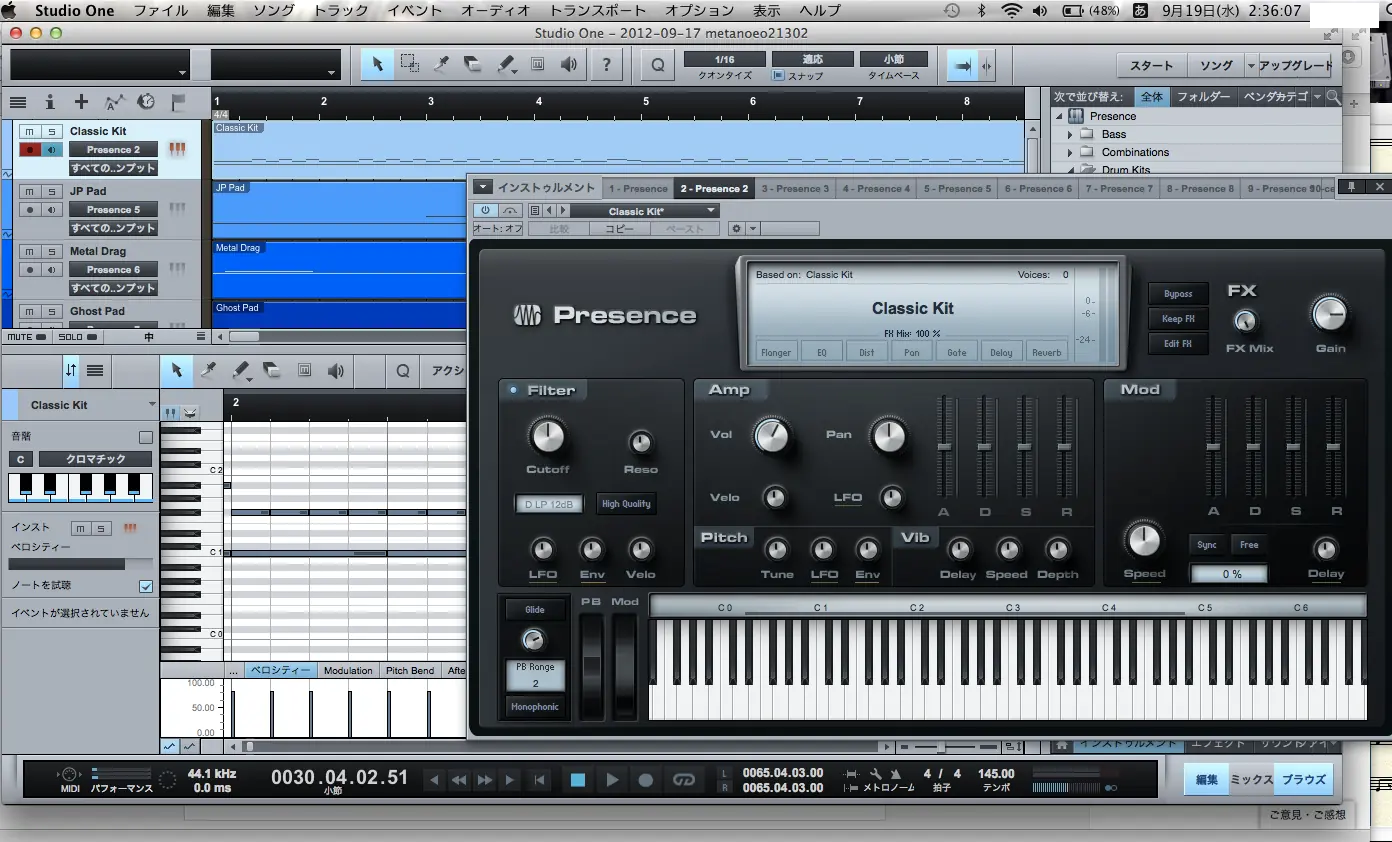Click the Record transport button
The image size is (1392, 842).
click(646, 780)
